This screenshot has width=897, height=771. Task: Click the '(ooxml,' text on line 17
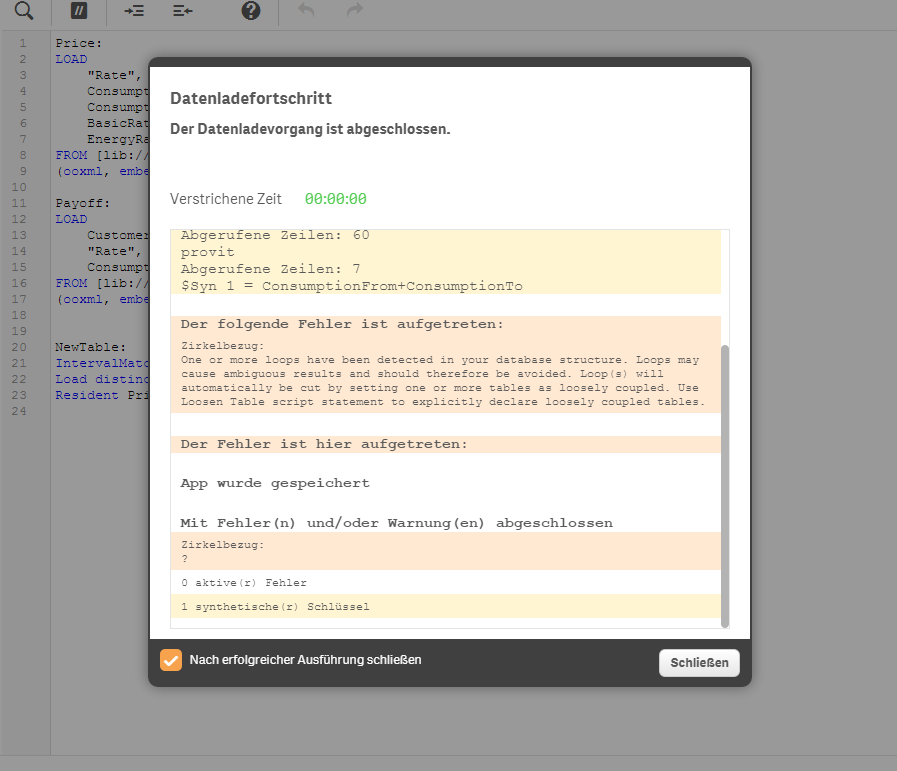click(x=82, y=300)
